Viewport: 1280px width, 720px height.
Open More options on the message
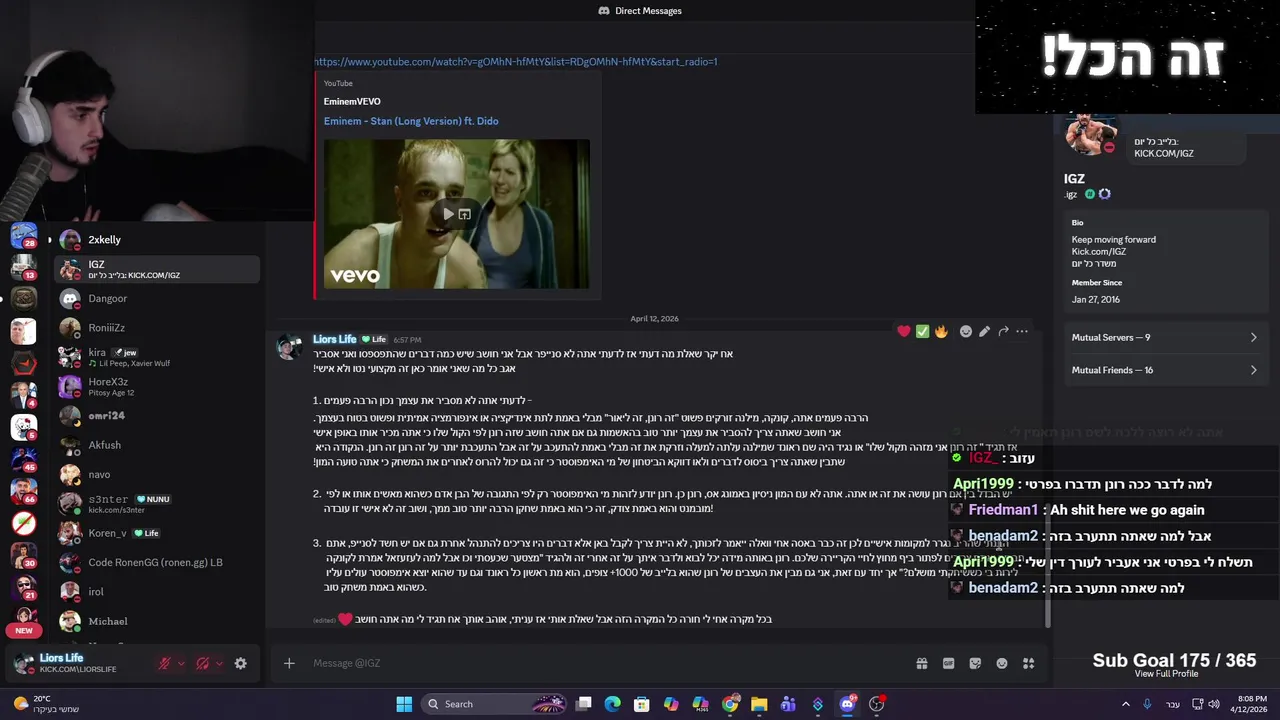(1022, 331)
